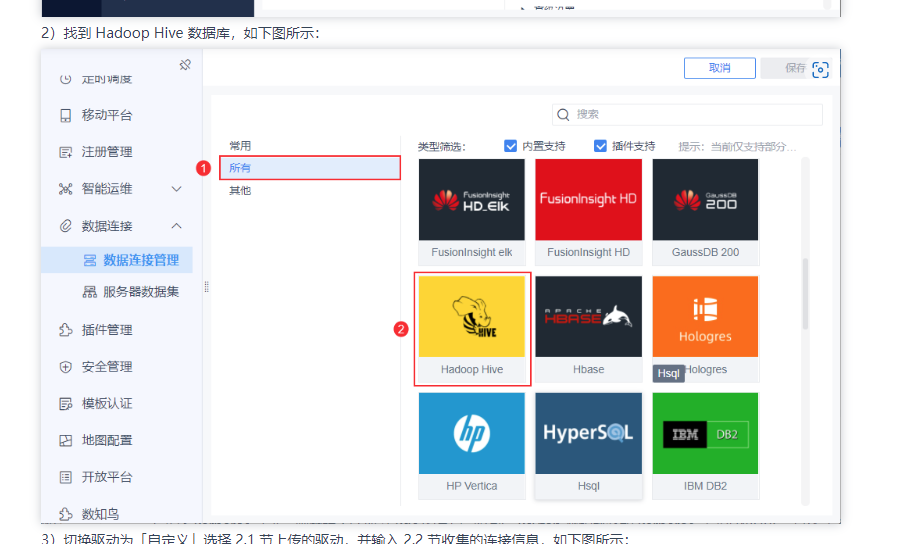909x544 pixels.
Task: Click the 地图配置 label
Action: pyautogui.click(x=107, y=441)
